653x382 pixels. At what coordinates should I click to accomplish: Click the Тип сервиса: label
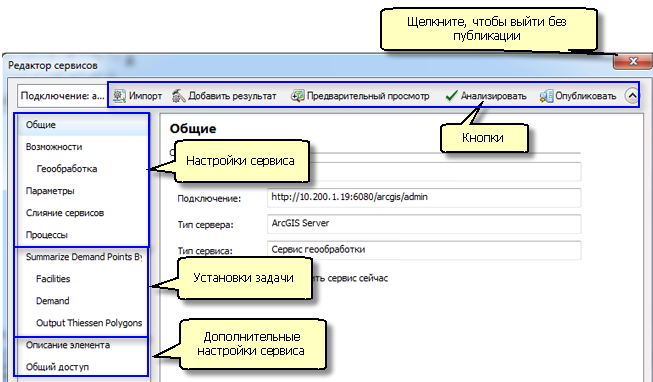[x=205, y=251]
